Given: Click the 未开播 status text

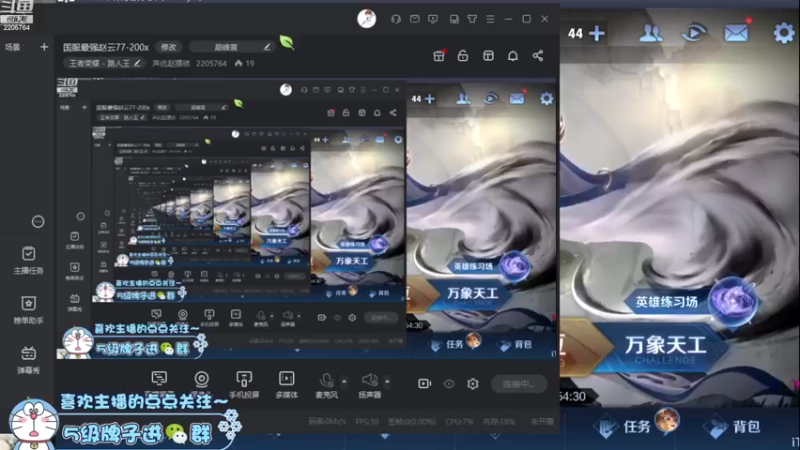Looking at the screenshot, I should (542, 421).
